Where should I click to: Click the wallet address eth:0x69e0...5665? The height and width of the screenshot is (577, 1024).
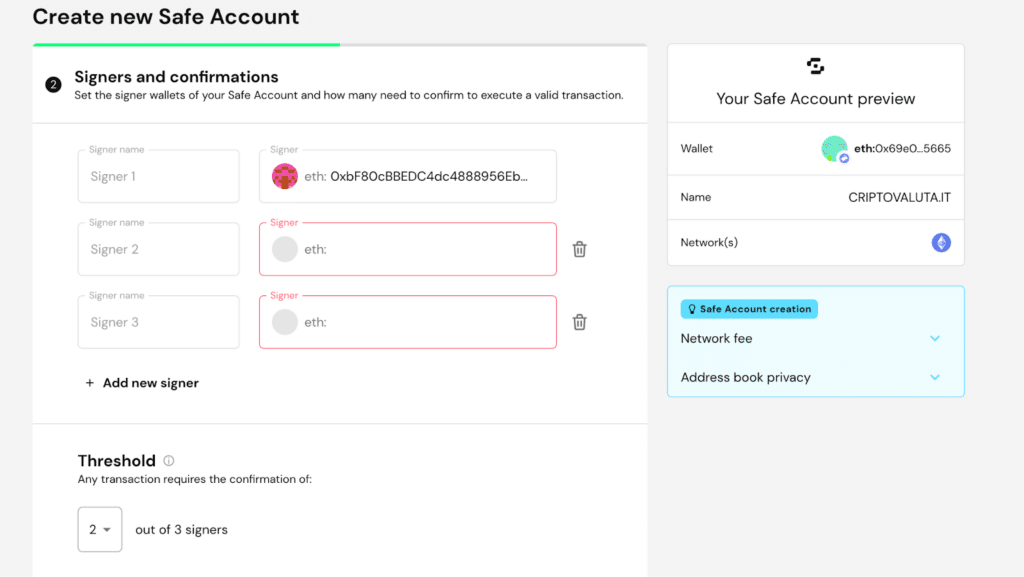point(903,149)
